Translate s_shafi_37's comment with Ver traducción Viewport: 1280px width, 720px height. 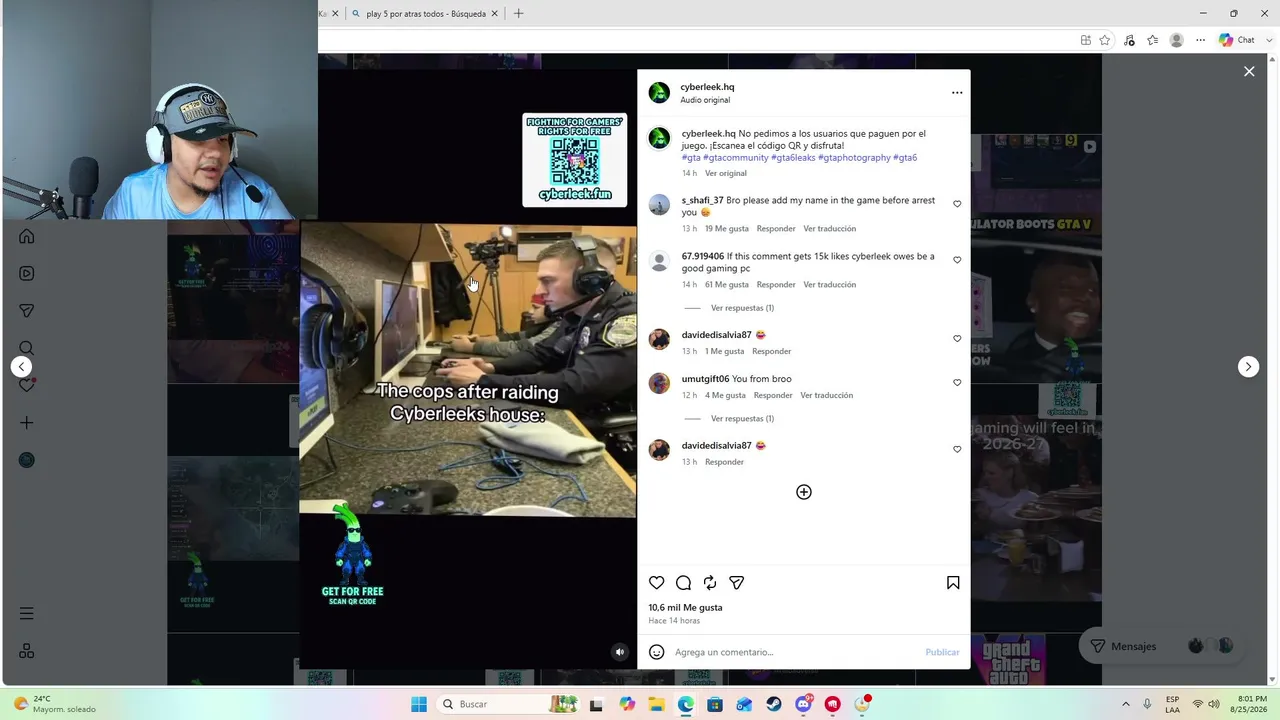(x=830, y=229)
